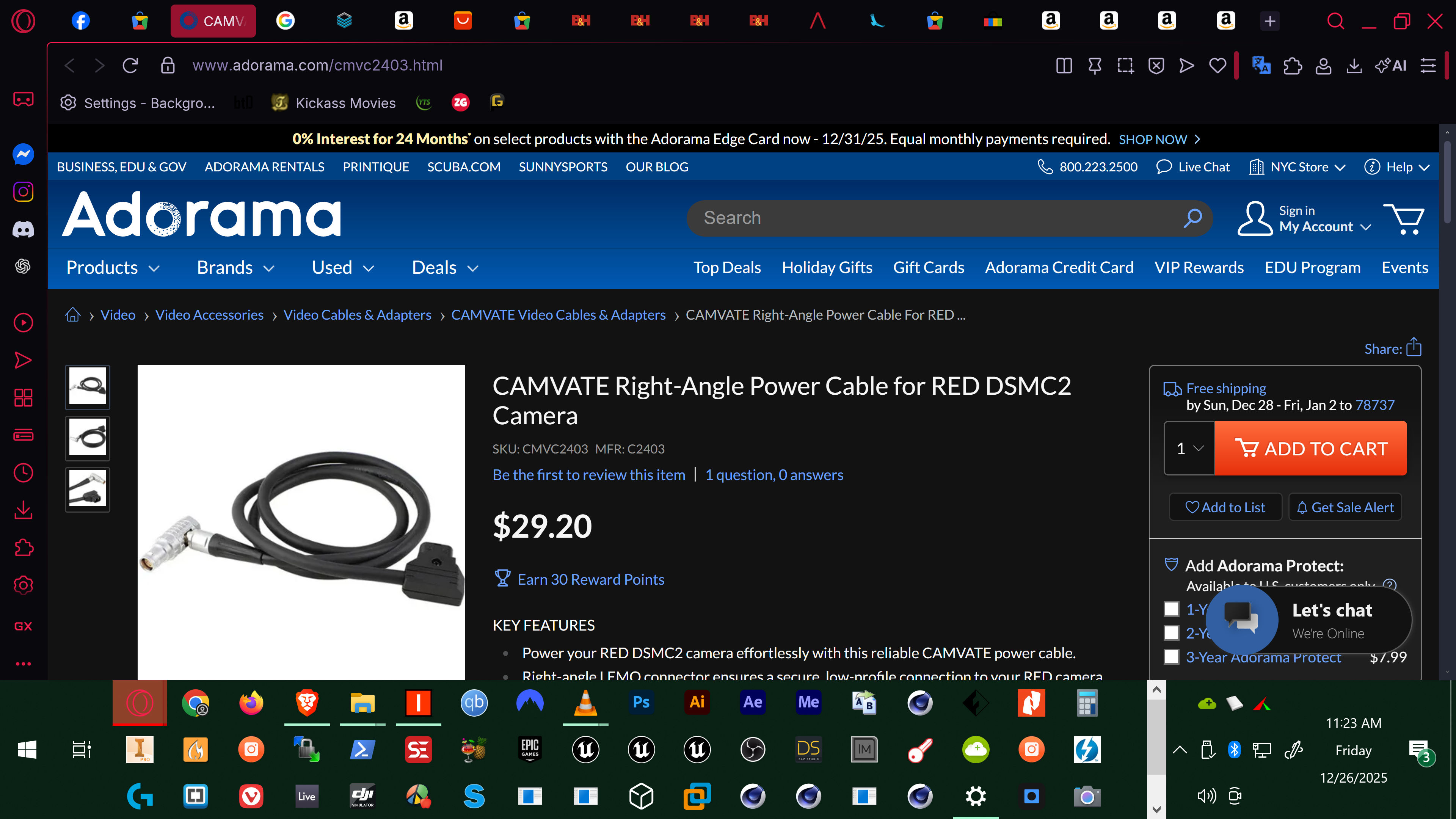Open the quantity dropdown next to Add to Cart

[1189, 448]
